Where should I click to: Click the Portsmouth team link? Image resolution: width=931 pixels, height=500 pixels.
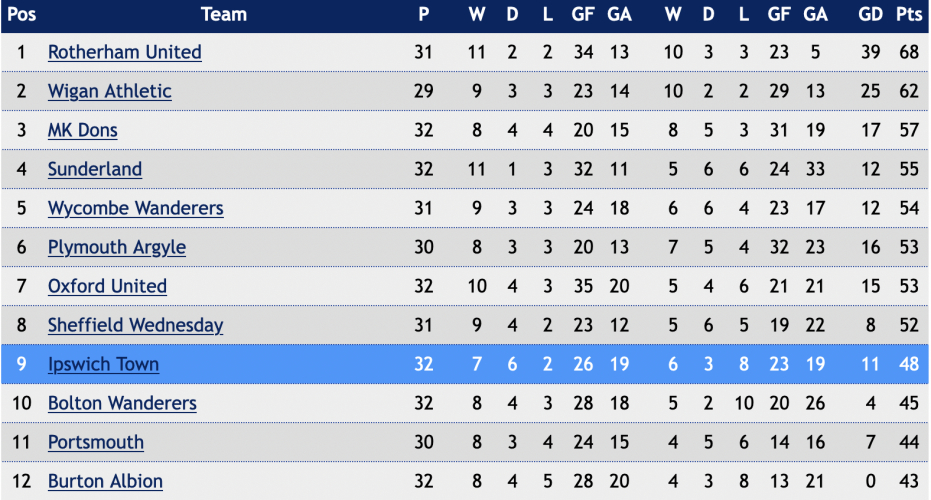96,442
